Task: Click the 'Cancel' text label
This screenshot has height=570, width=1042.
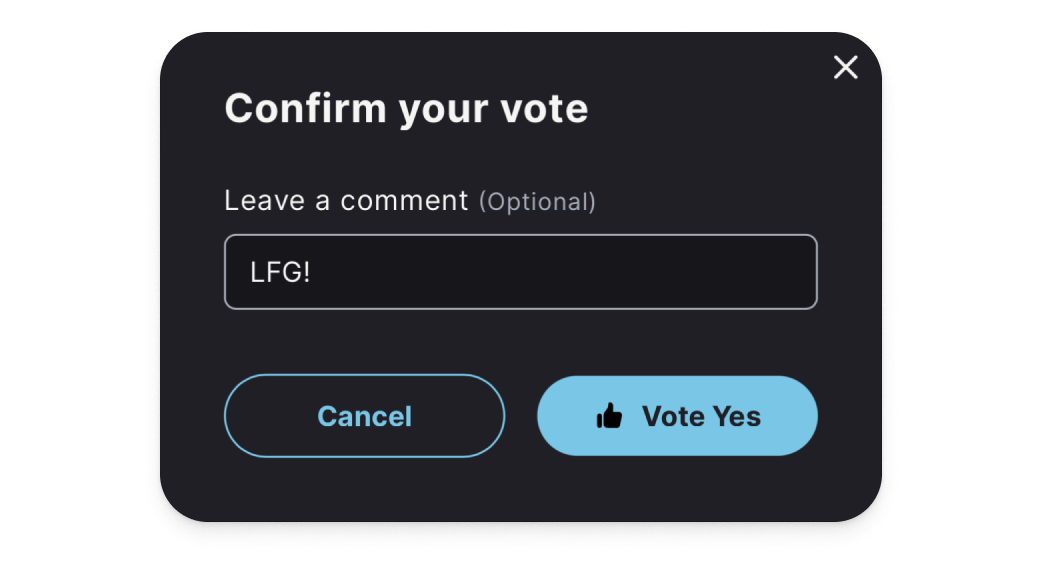Action: point(364,416)
